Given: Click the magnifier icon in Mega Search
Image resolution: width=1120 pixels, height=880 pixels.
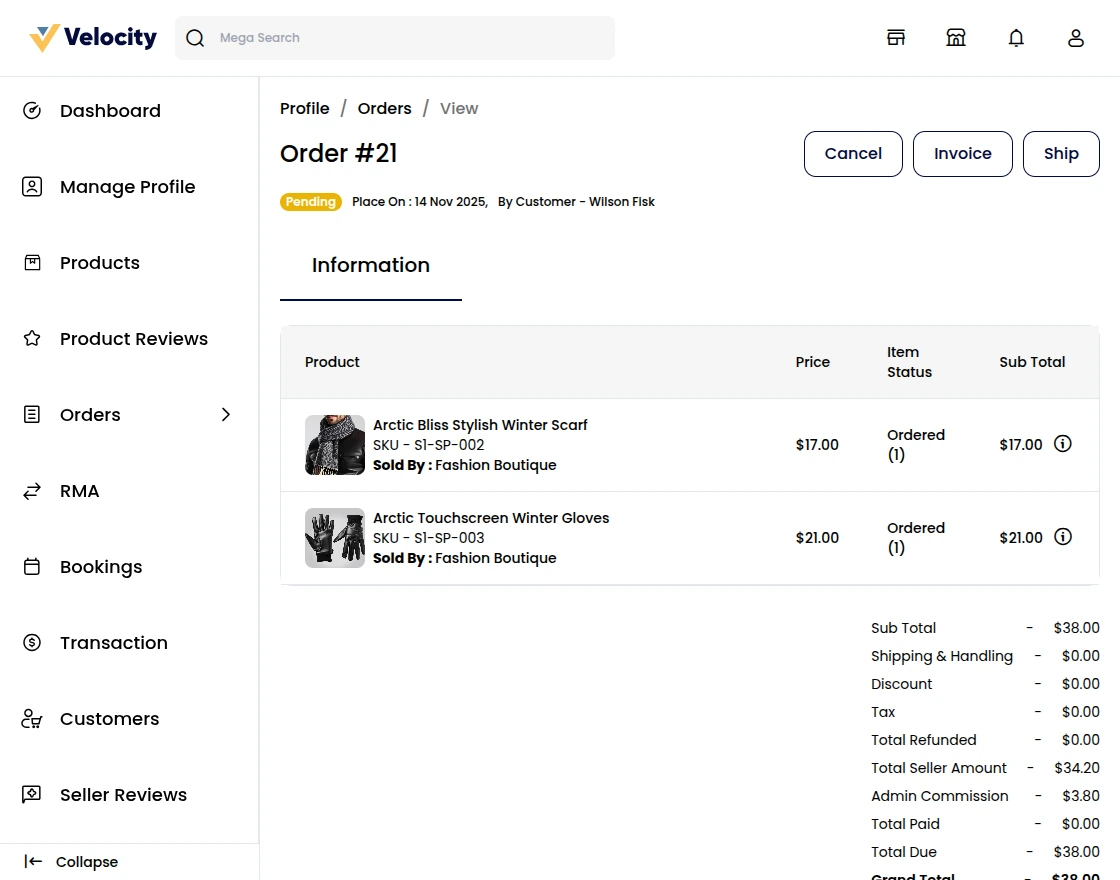Looking at the screenshot, I should 196,38.
